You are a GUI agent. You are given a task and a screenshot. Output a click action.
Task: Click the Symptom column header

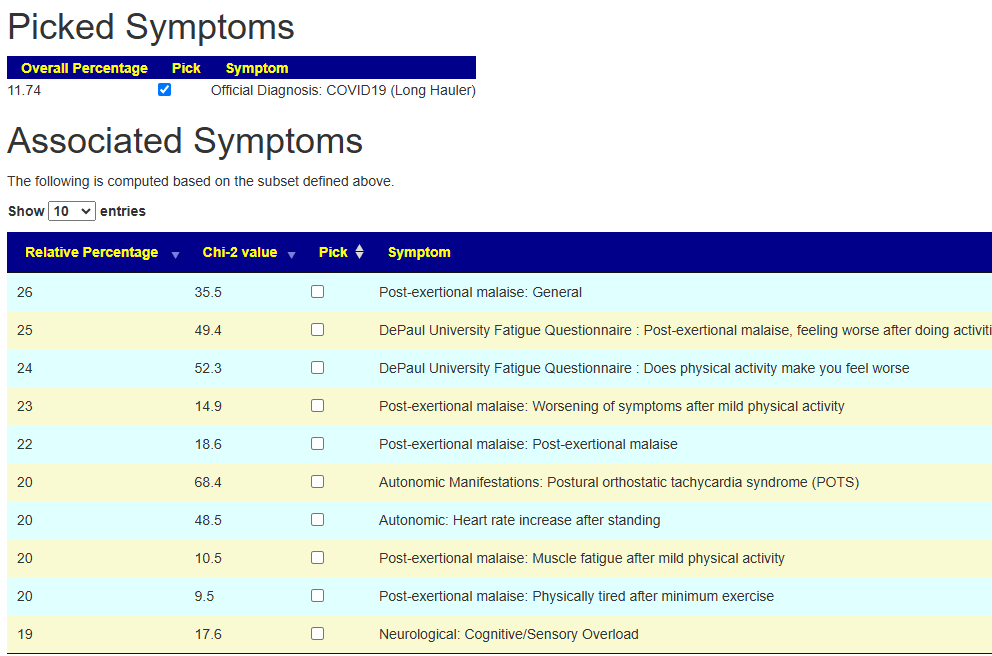point(419,252)
